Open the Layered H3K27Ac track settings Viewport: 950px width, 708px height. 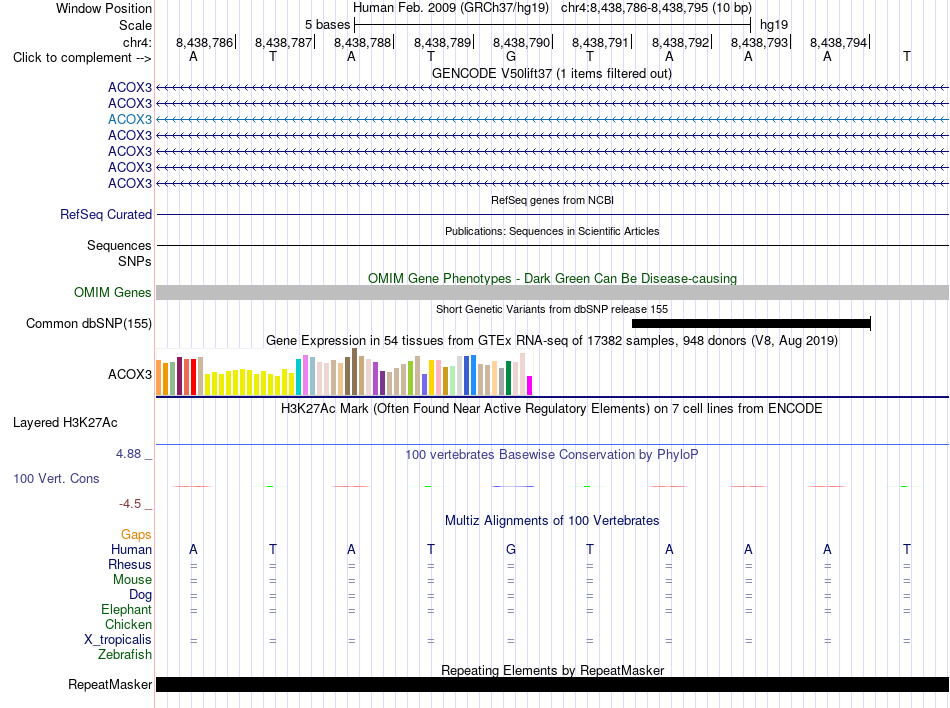[65, 423]
